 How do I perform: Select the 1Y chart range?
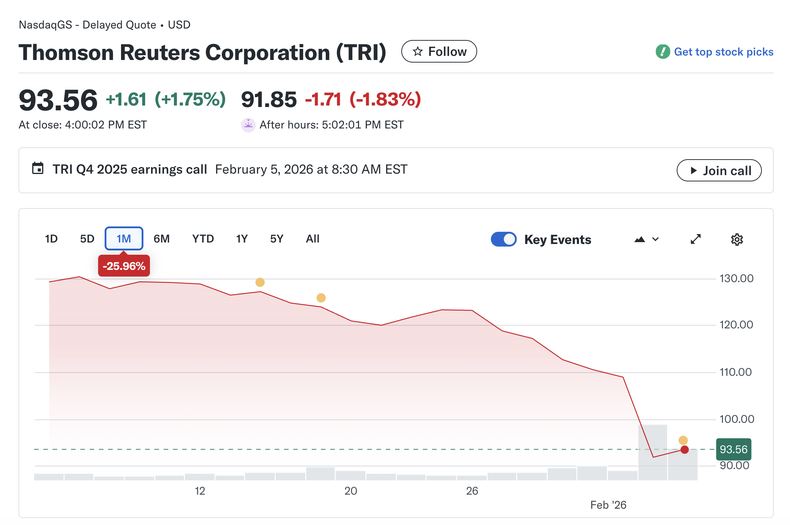pyautogui.click(x=242, y=239)
